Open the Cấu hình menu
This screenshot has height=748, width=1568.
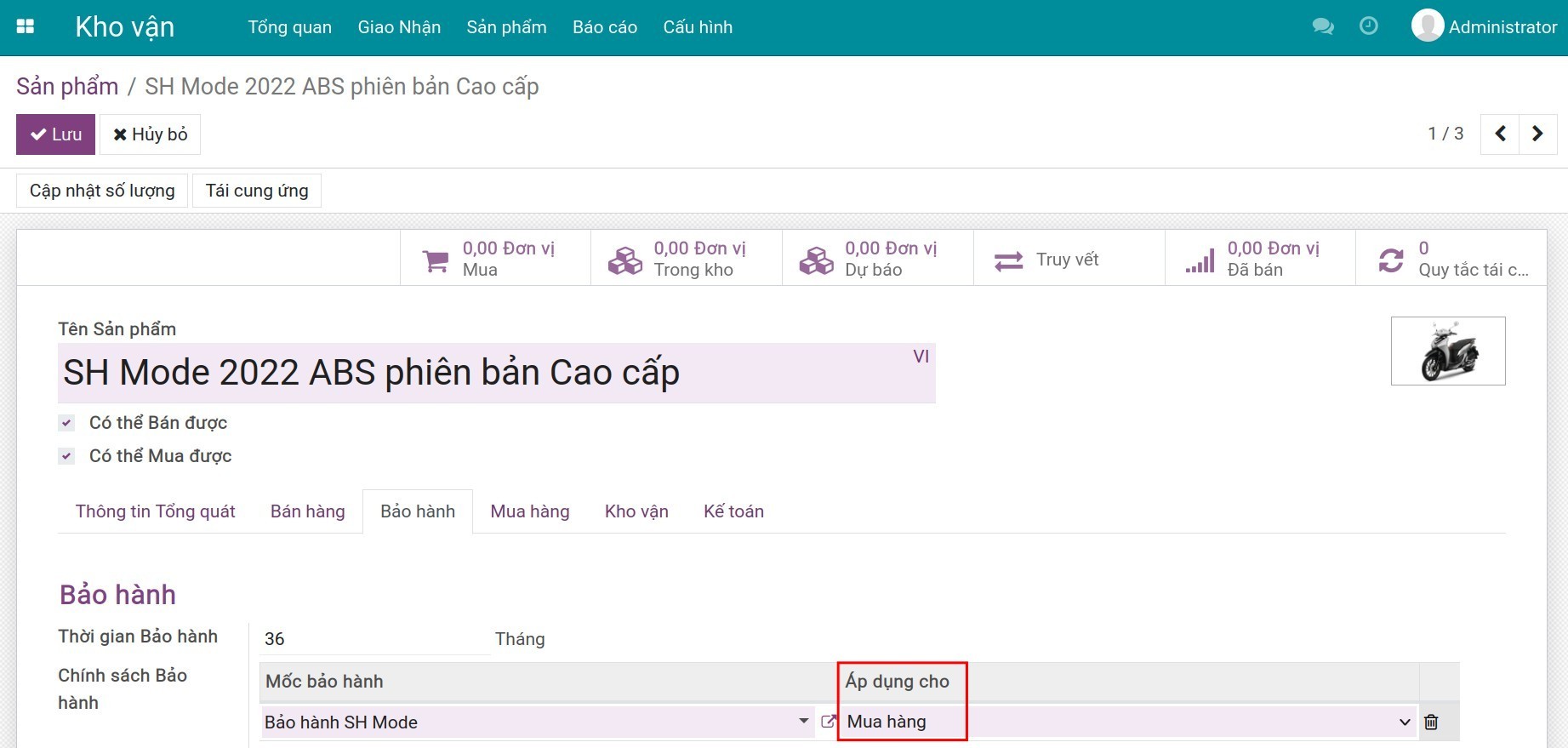click(697, 27)
